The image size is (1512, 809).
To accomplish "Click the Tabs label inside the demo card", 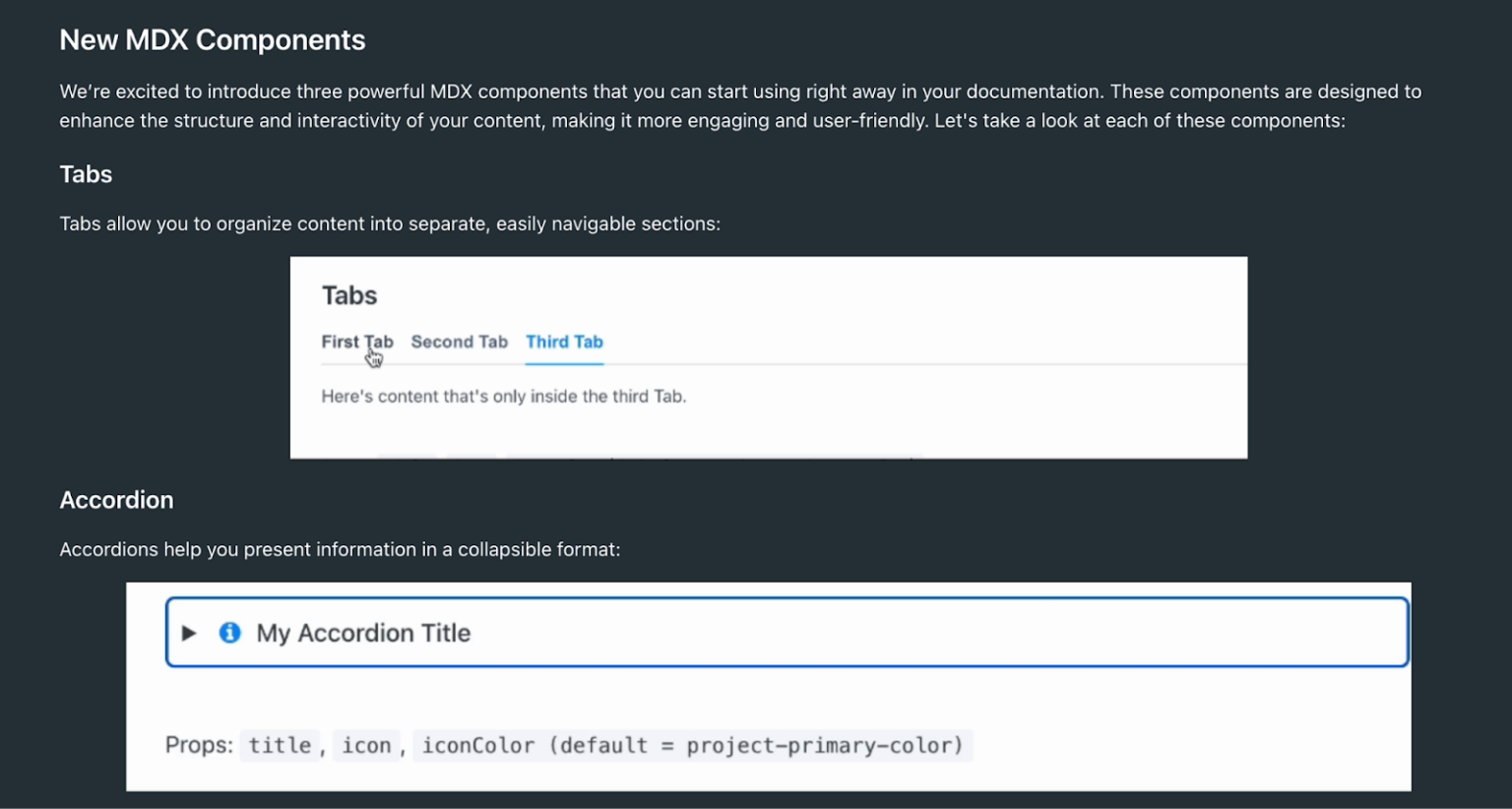I will point(349,294).
